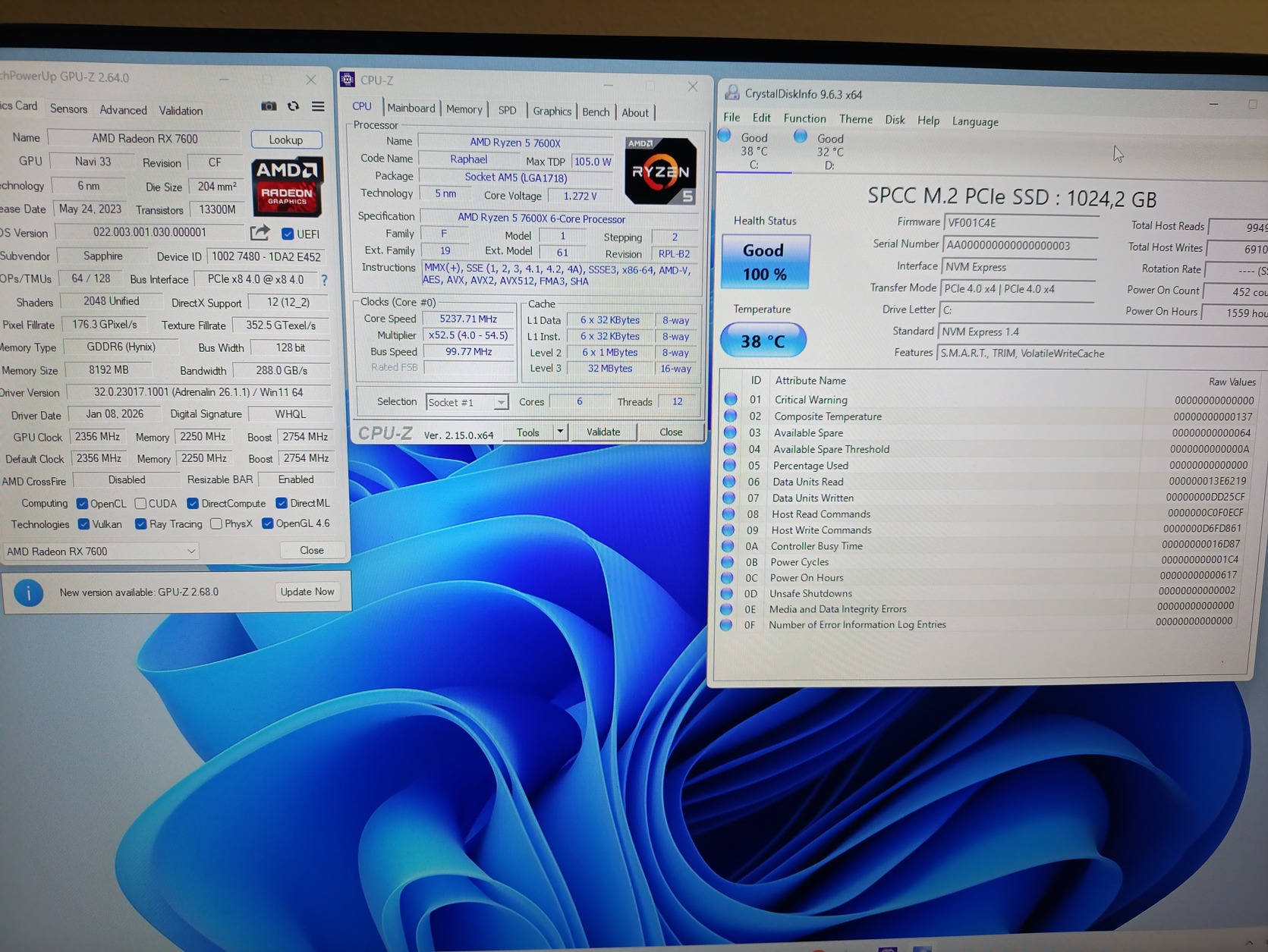1268x952 pixels.
Task: Click the GPU Name field in GPU-Z
Action: click(x=144, y=139)
